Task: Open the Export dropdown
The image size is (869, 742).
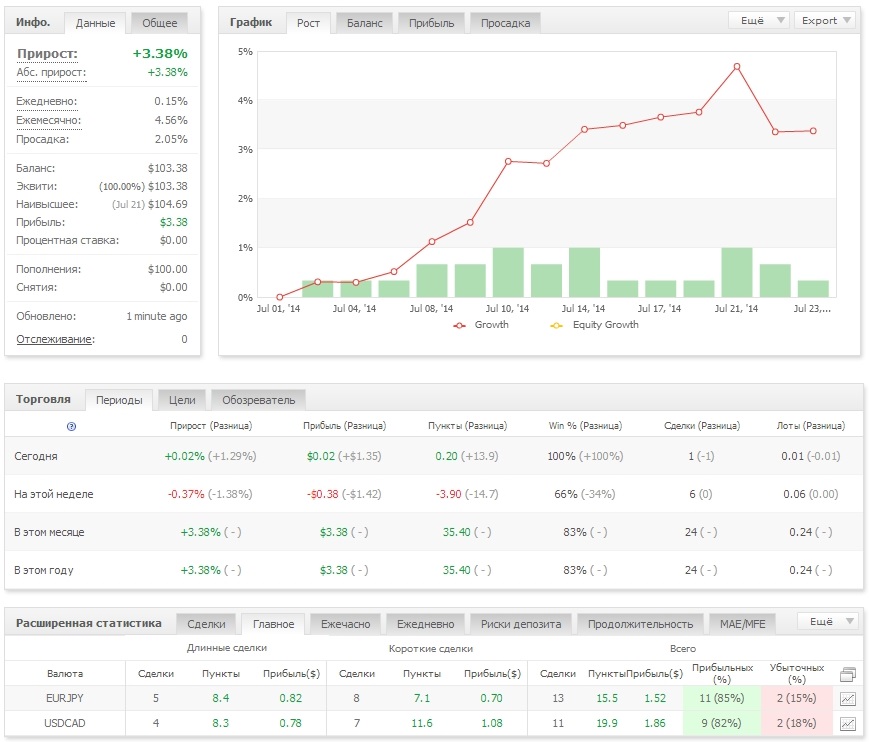Action: (x=825, y=21)
